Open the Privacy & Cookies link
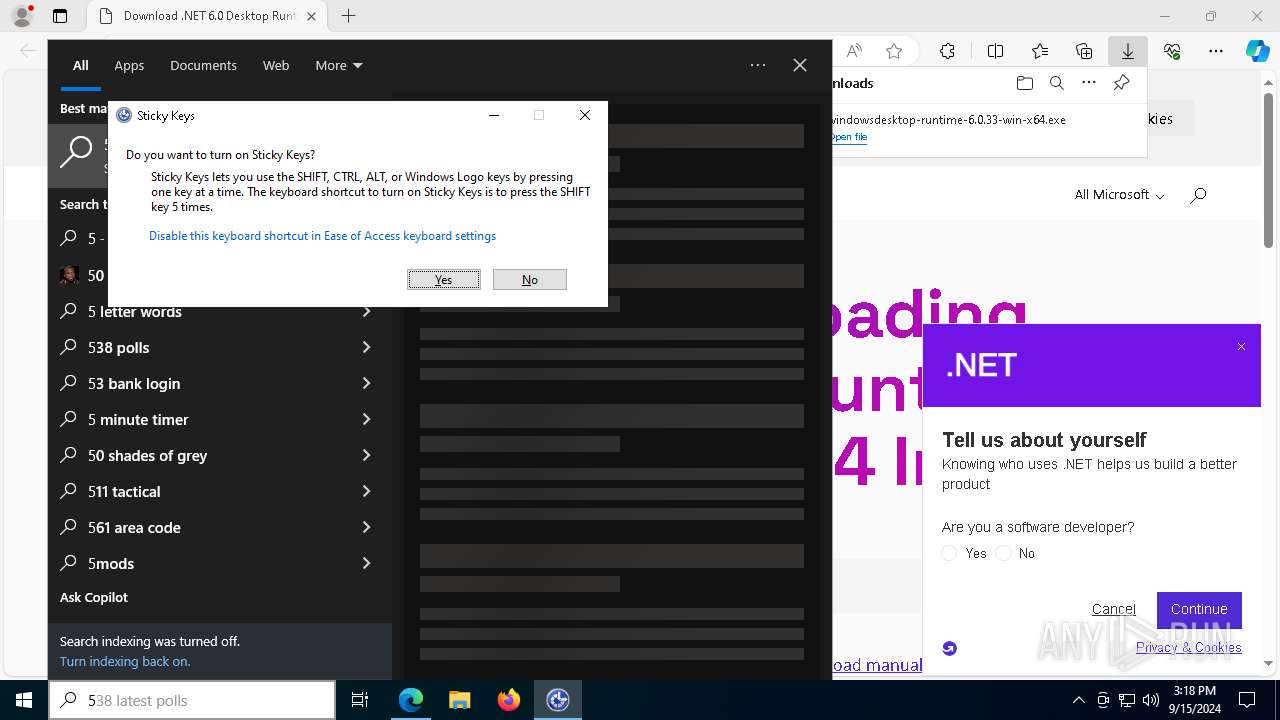 [1189, 647]
